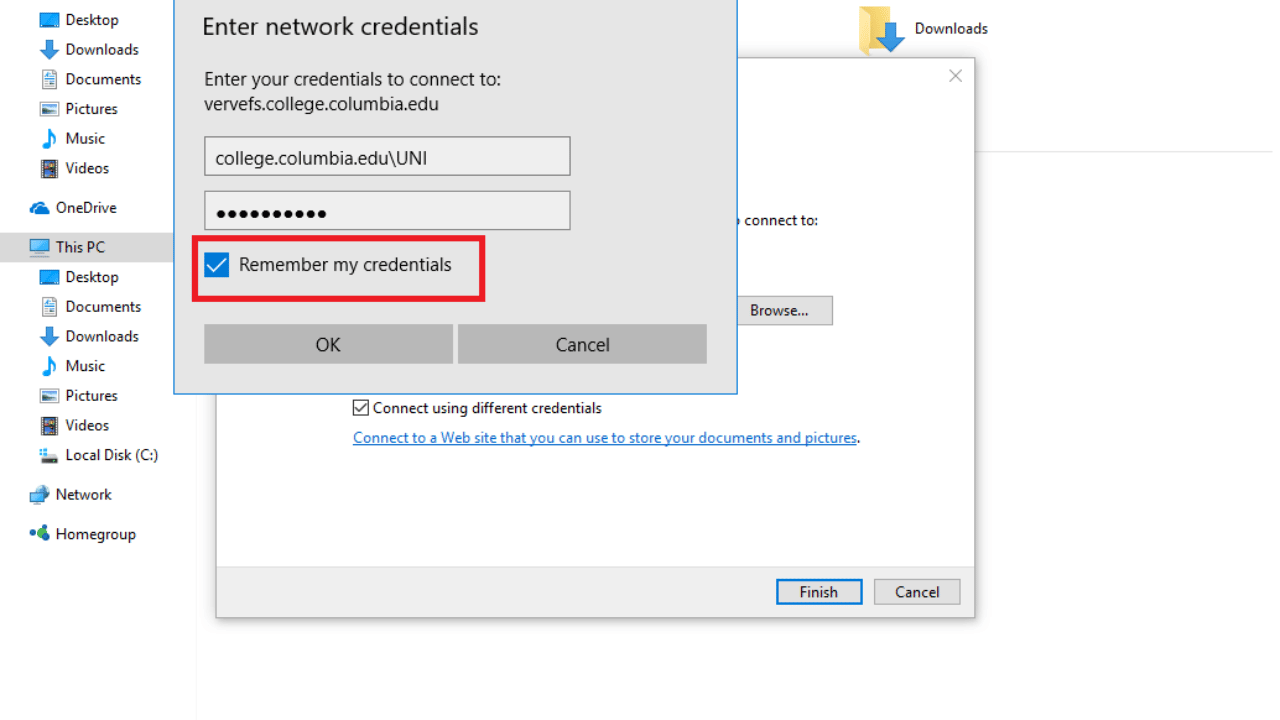The height and width of the screenshot is (720, 1280).
Task: Click the Videos film icon under This PC
Action: tap(49, 426)
